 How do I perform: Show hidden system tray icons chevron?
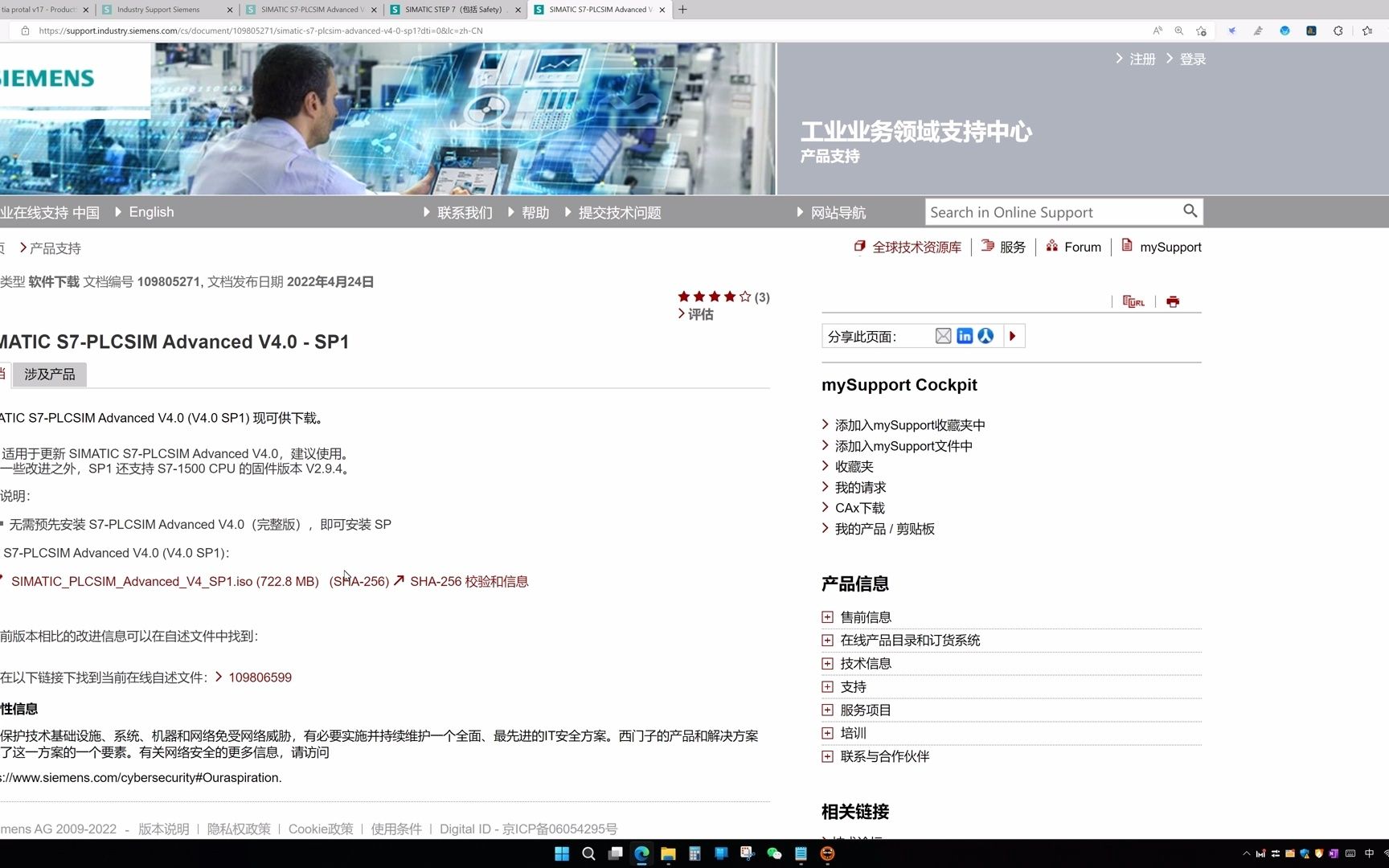pos(1246,854)
